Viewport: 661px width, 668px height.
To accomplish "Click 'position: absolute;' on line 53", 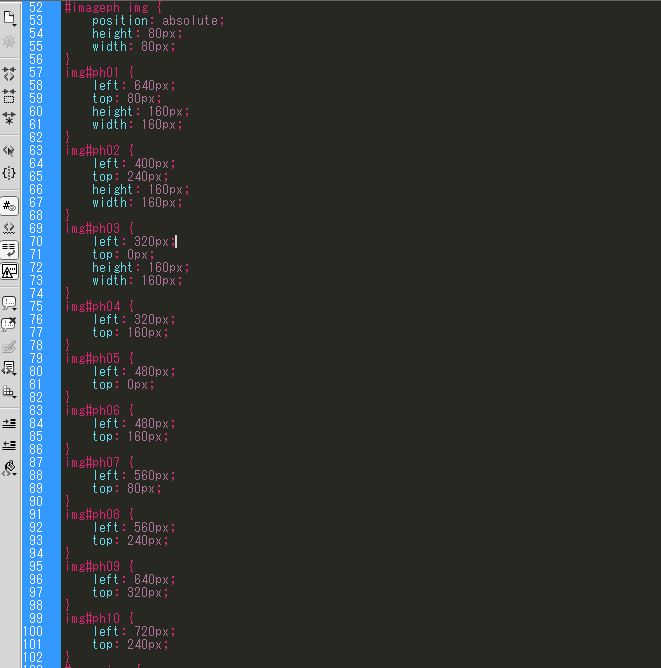I will [158, 20].
